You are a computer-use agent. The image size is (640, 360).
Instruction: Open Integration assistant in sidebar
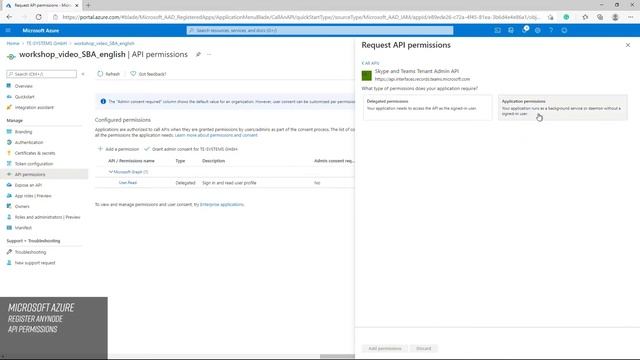coord(34,107)
